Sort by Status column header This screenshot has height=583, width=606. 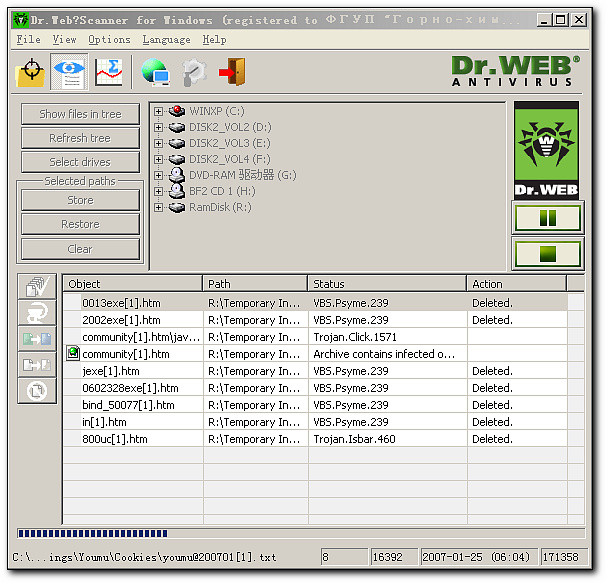click(387, 284)
